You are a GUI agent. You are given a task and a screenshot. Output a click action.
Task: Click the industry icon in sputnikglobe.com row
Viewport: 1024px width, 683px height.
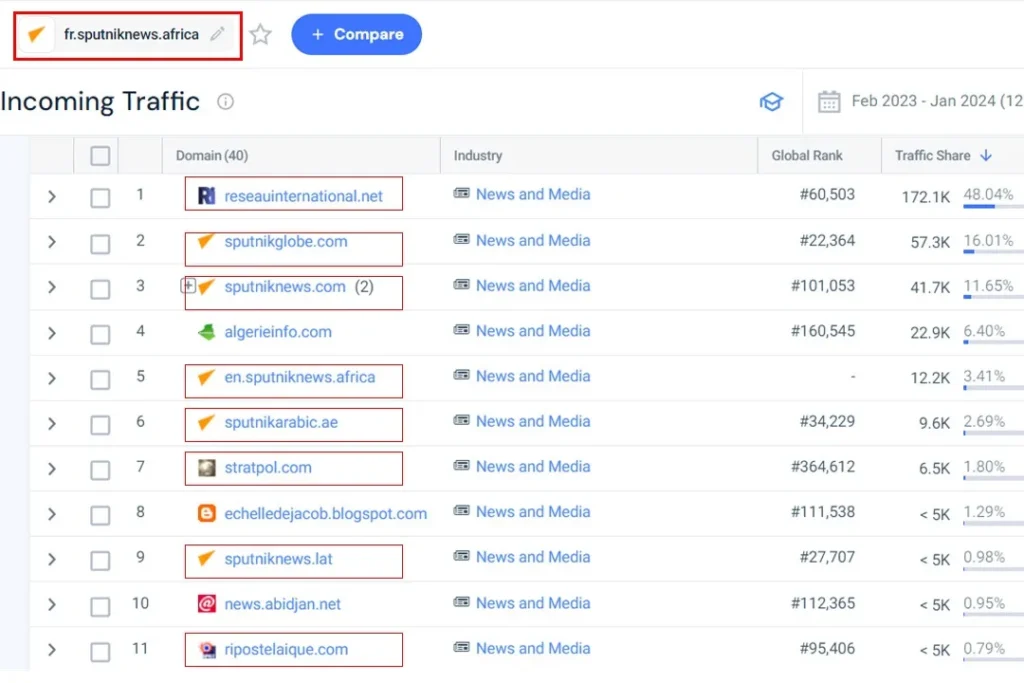coord(462,239)
